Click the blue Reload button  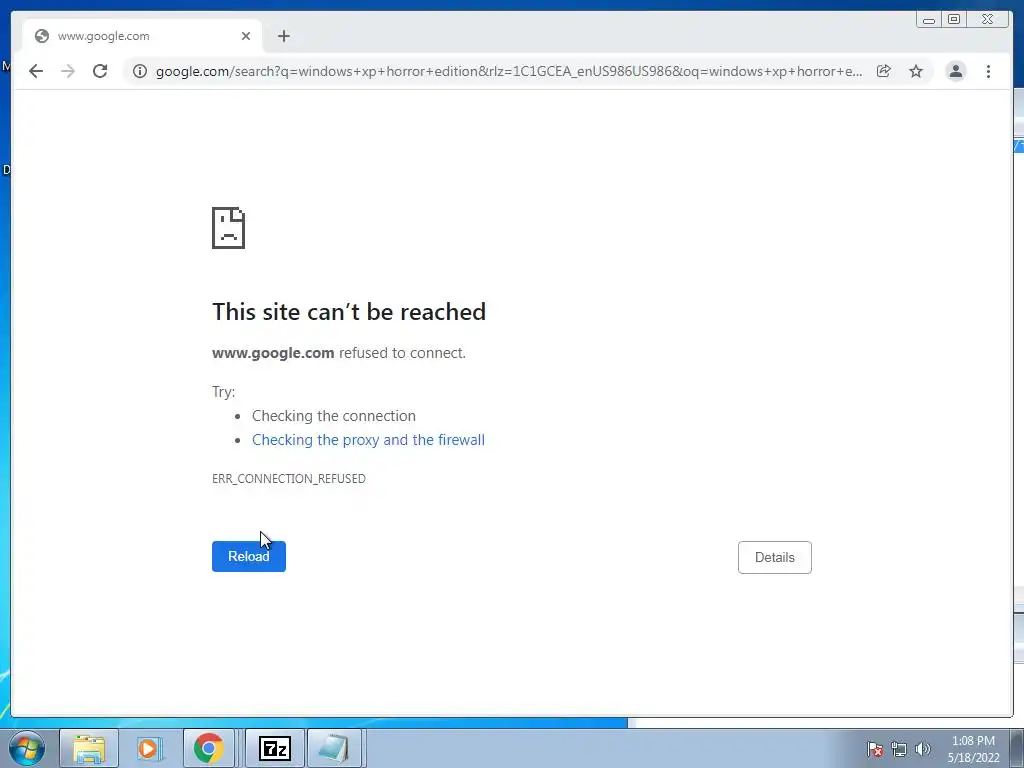pos(249,556)
